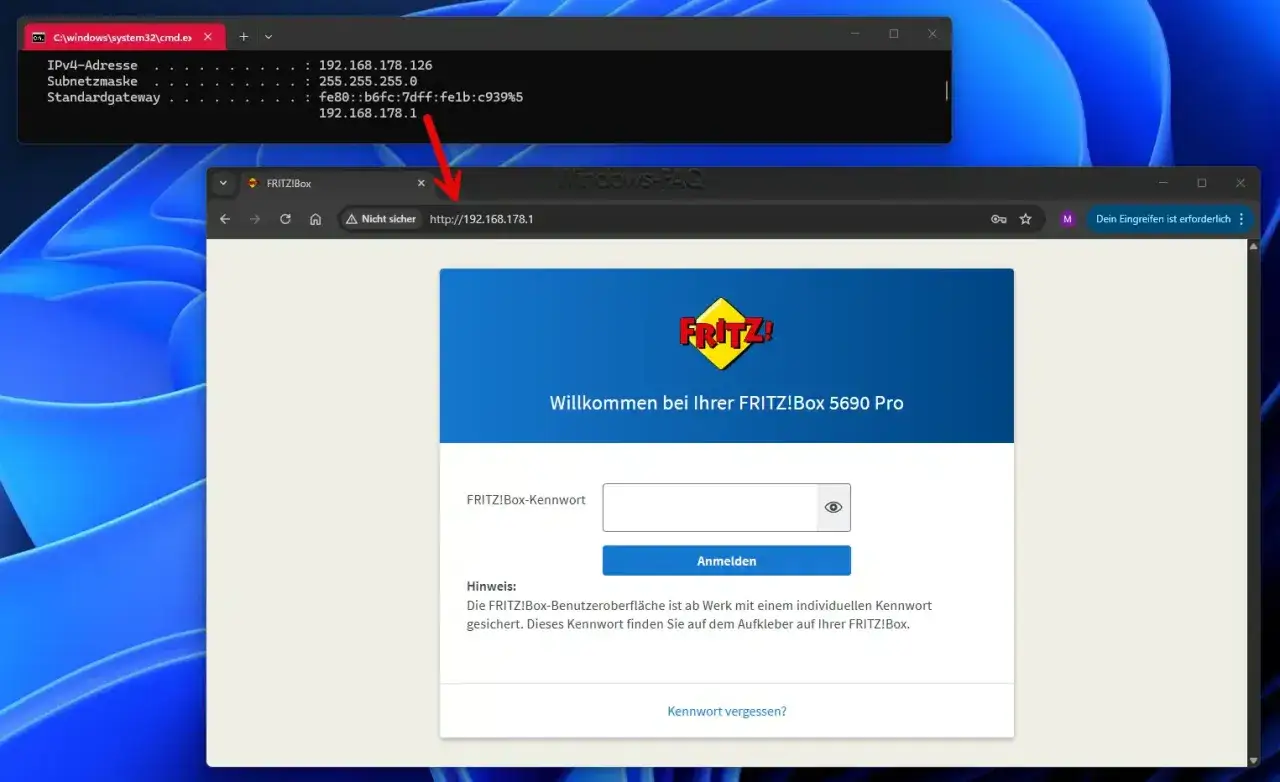This screenshot has height=782, width=1280.
Task: Close the terminal window
Action: point(932,34)
